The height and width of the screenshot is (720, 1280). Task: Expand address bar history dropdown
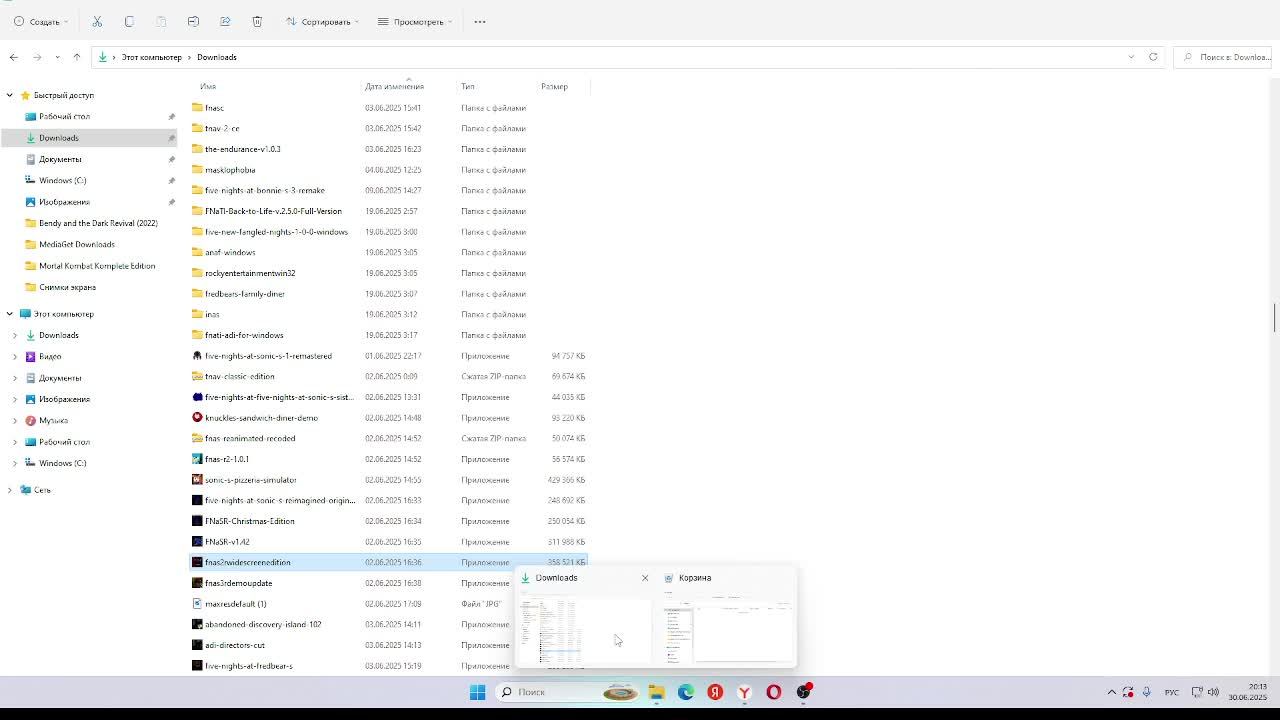coord(1131,57)
